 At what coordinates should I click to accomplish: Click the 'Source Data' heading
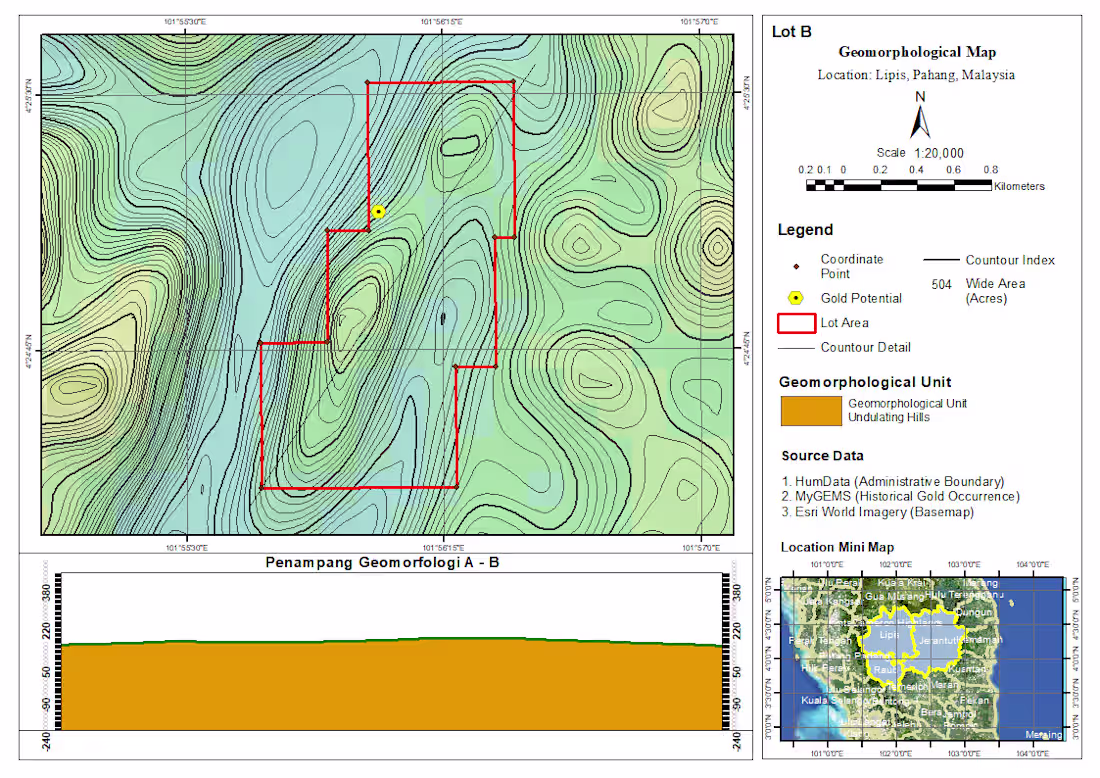pyautogui.click(x=822, y=456)
